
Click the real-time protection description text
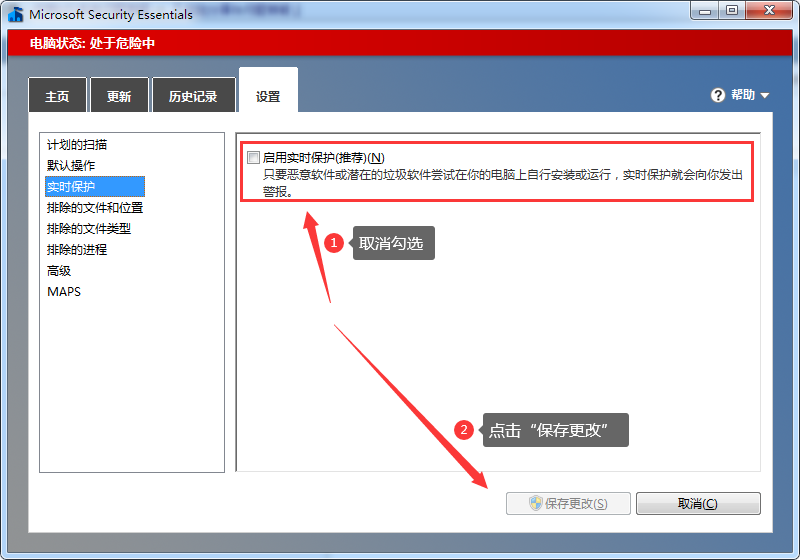503,183
